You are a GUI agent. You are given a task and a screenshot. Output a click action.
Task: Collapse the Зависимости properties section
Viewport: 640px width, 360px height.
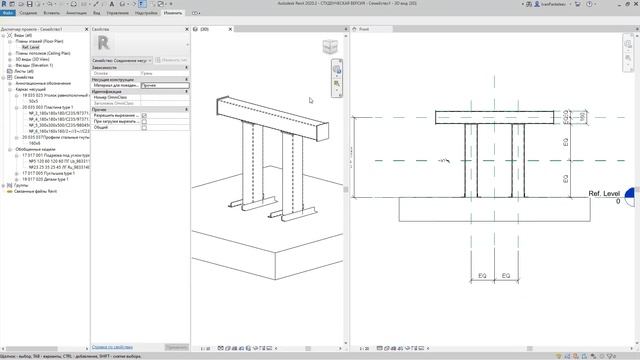187,67
